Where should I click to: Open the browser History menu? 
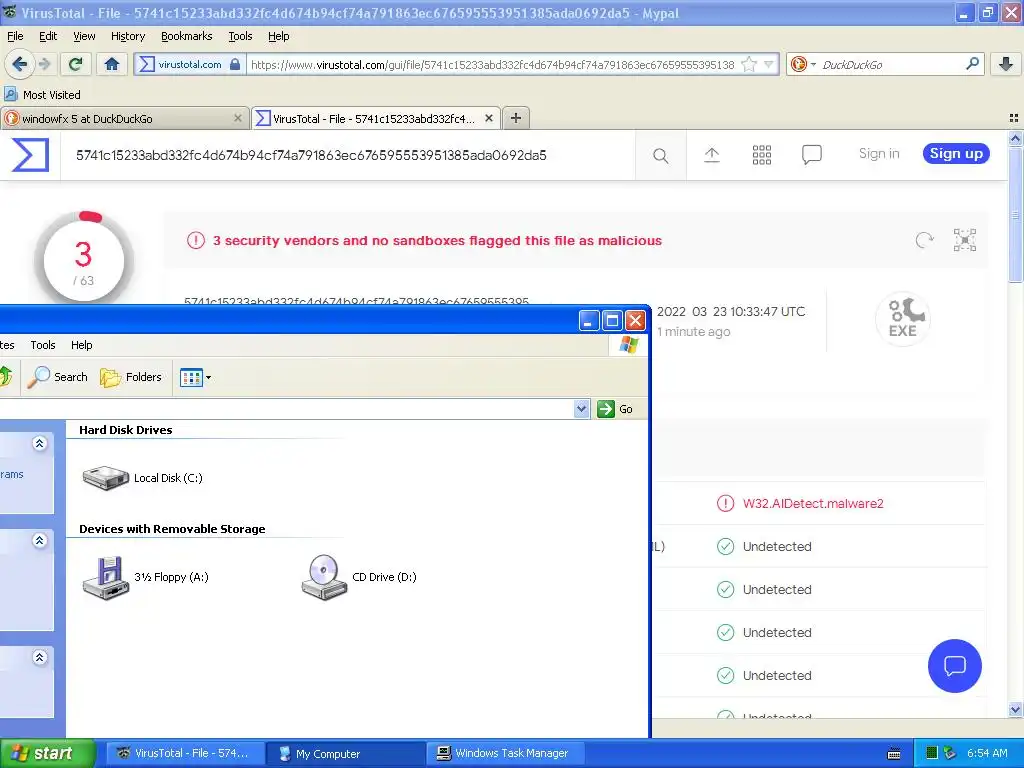coord(128,36)
